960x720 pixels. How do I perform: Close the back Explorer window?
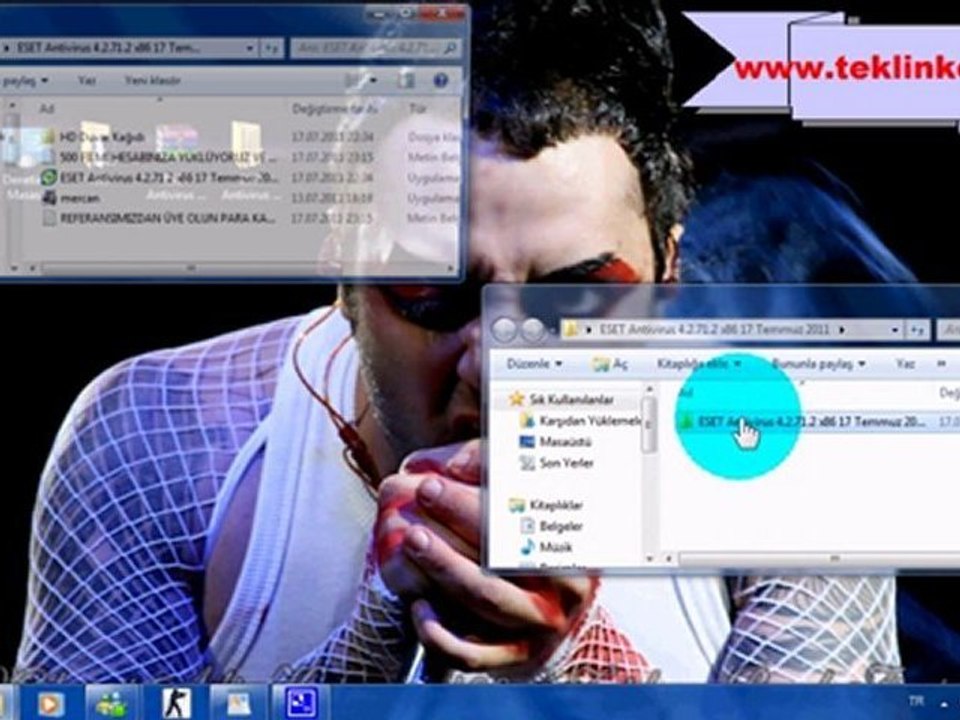tap(442, 13)
